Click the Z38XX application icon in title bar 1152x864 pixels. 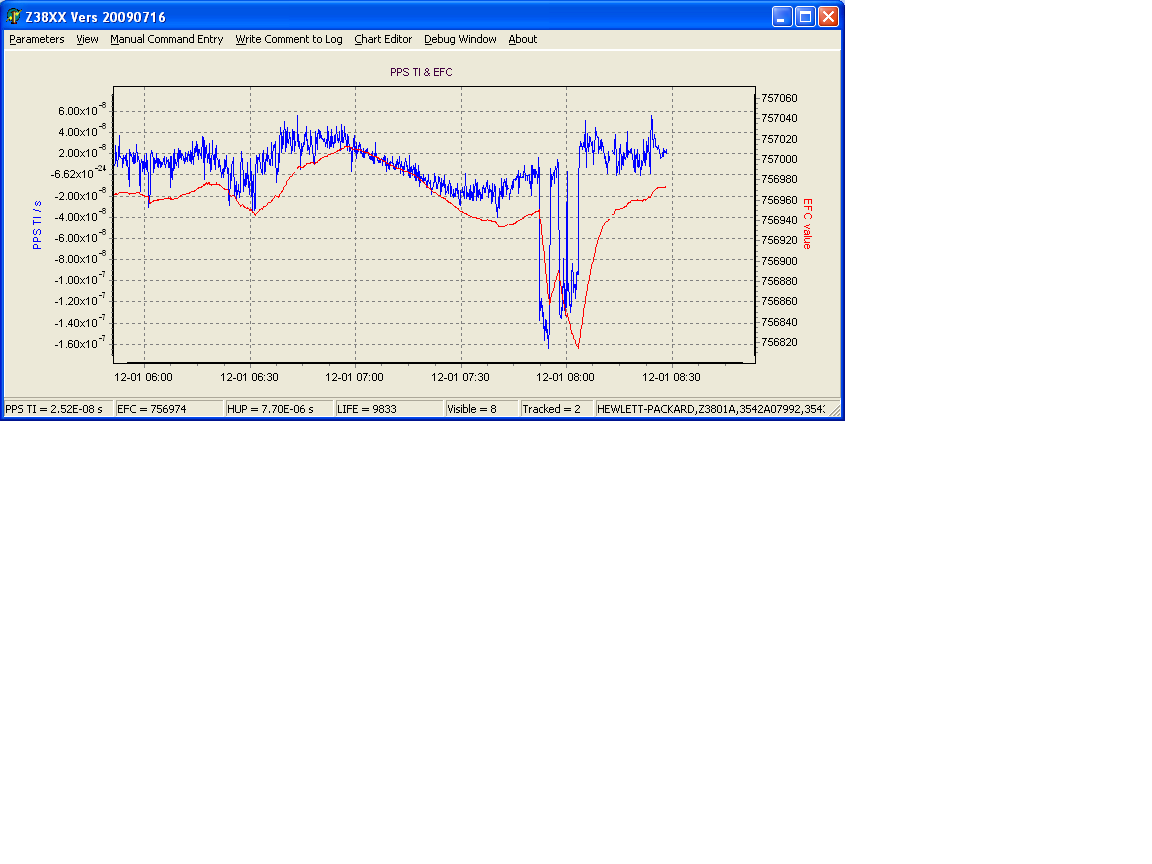[x=13, y=16]
